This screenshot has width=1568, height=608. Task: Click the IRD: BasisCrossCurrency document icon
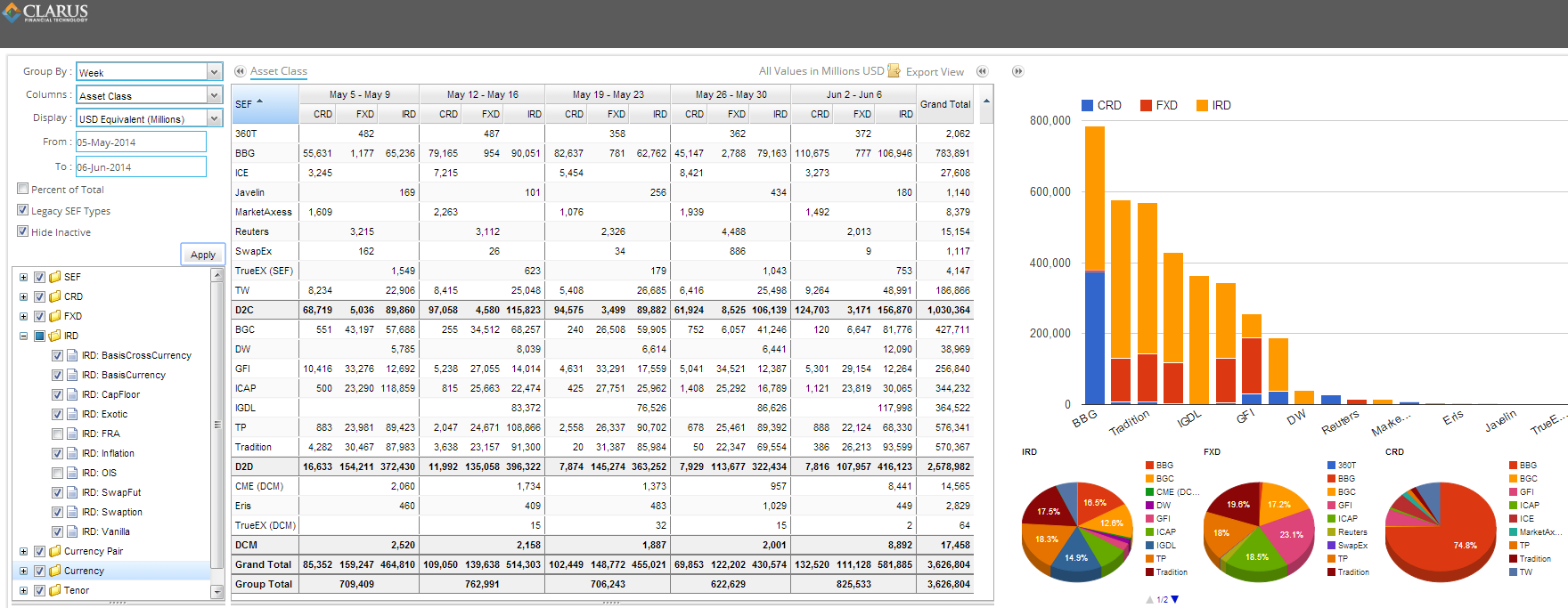coord(73,355)
